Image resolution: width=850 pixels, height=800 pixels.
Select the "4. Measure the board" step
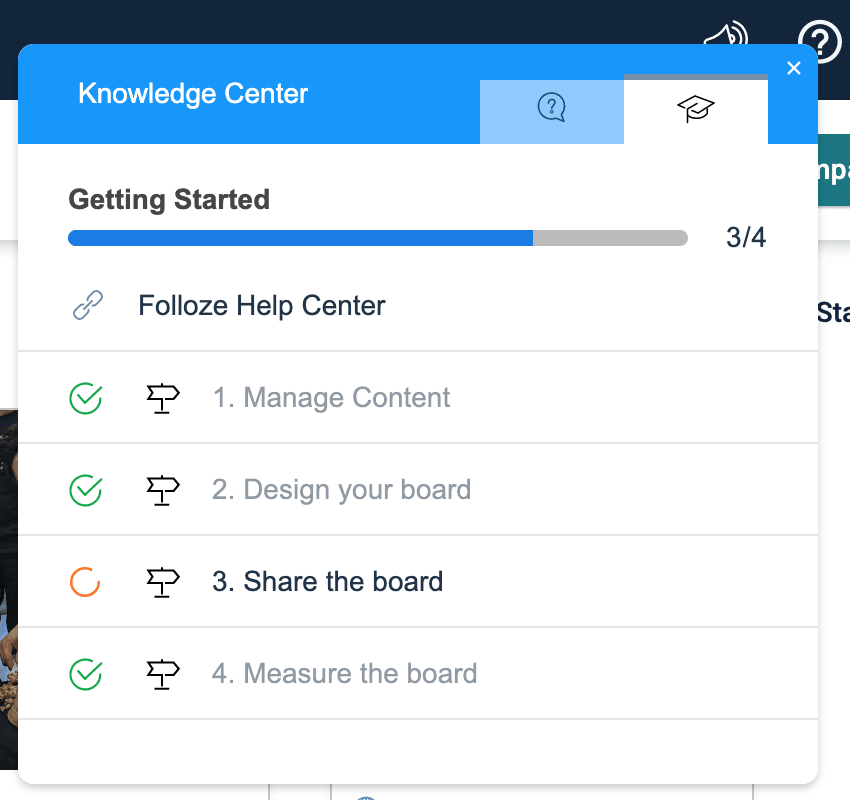click(x=344, y=674)
